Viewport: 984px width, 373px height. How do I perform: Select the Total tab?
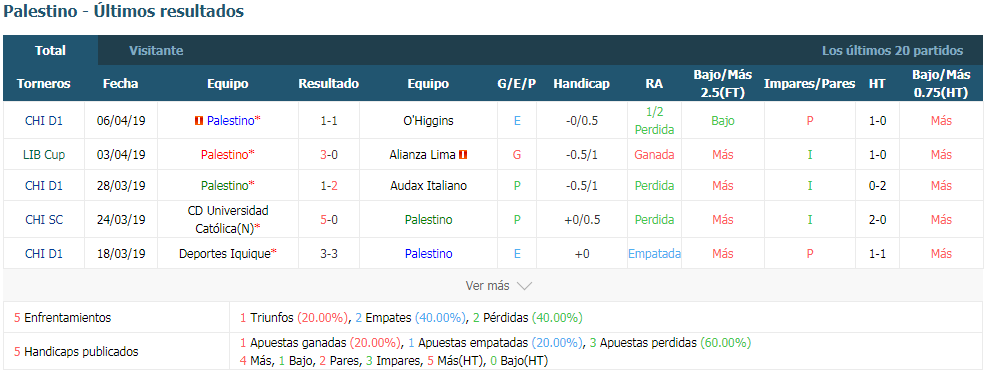pyautogui.click(x=50, y=51)
